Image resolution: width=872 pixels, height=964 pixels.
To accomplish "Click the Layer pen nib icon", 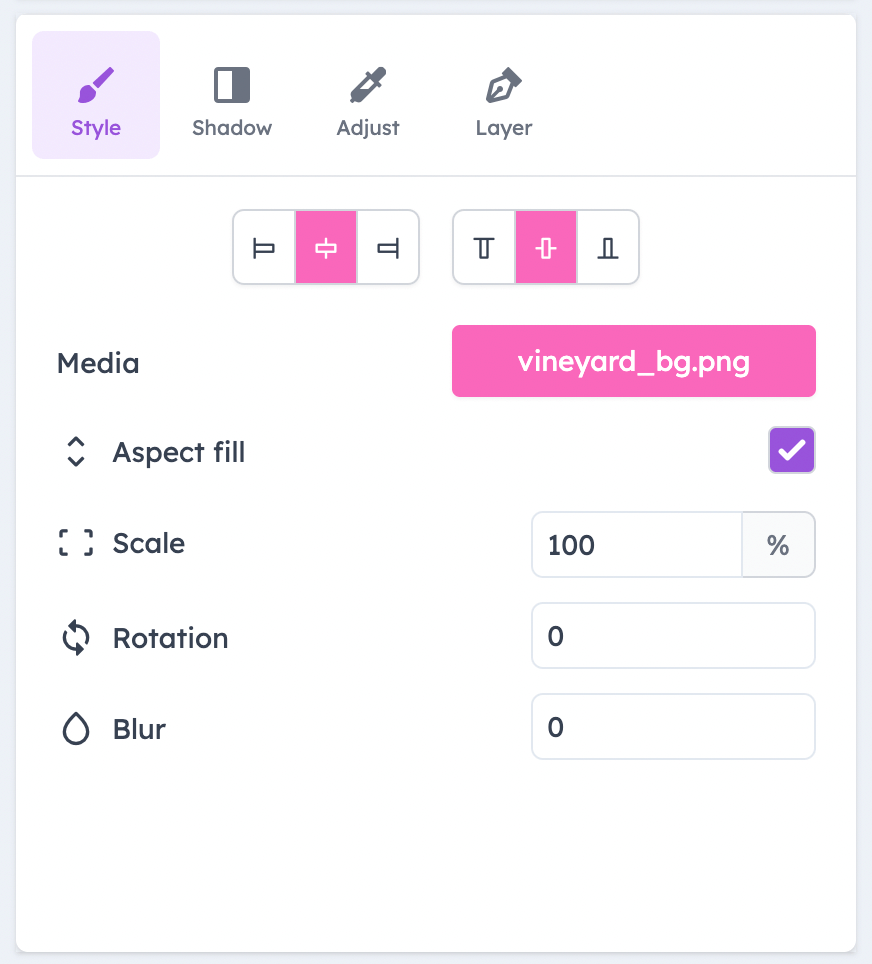I will pos(504,85).
